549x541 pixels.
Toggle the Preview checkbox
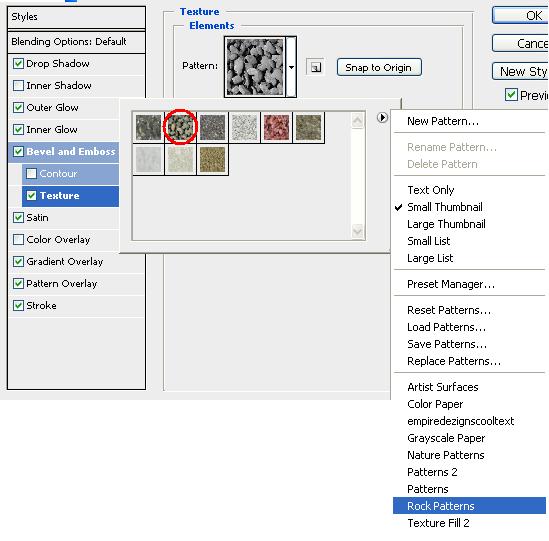pyautogui.click(x=511, y=95)
